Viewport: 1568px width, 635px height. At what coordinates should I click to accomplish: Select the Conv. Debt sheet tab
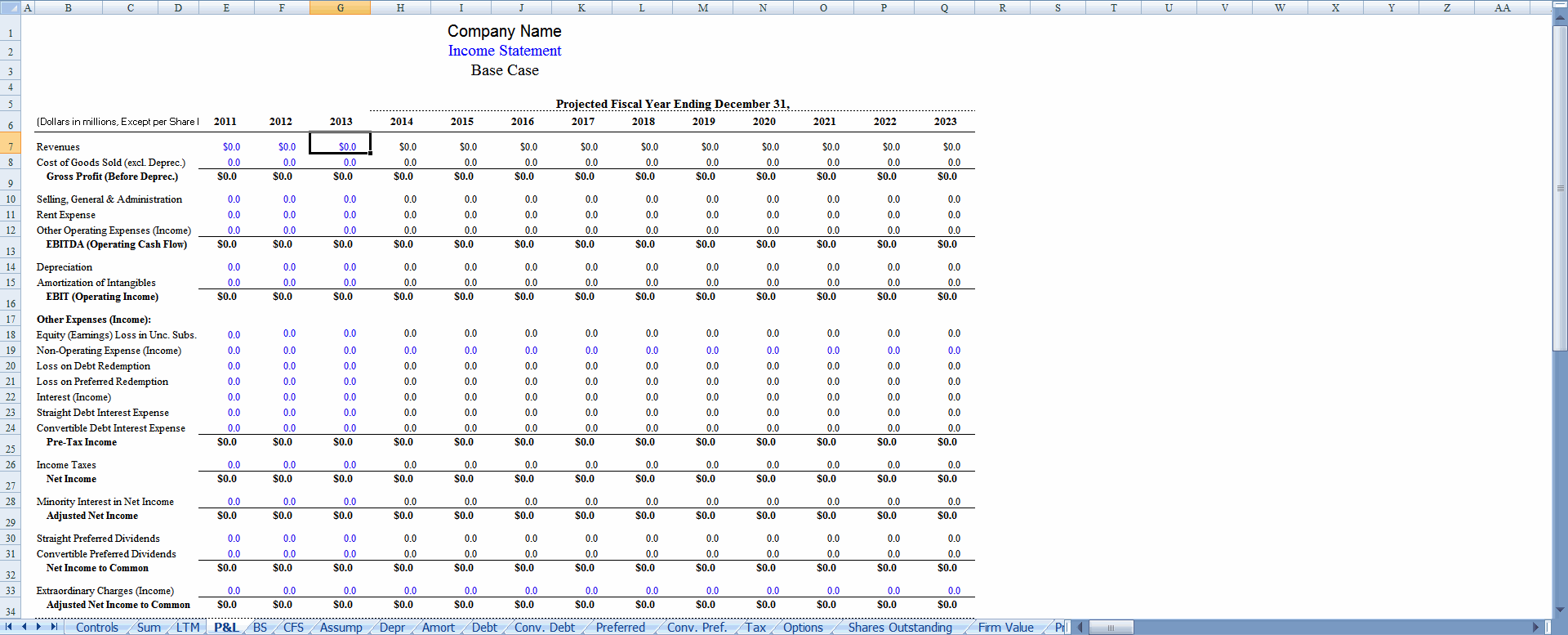[545, 628]
